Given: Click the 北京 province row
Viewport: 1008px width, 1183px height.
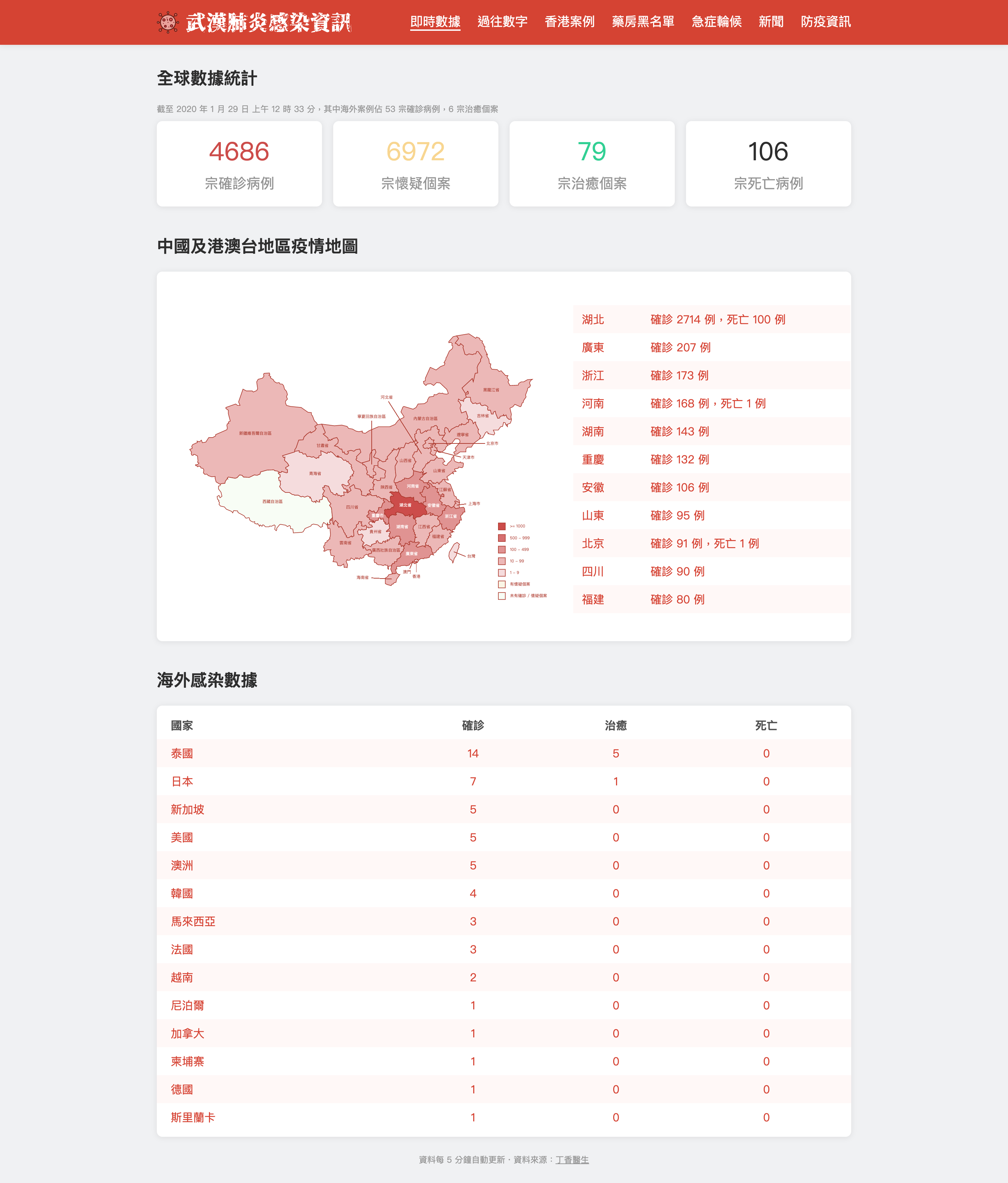Looking at the screenshot, I should tap(712, 544).
